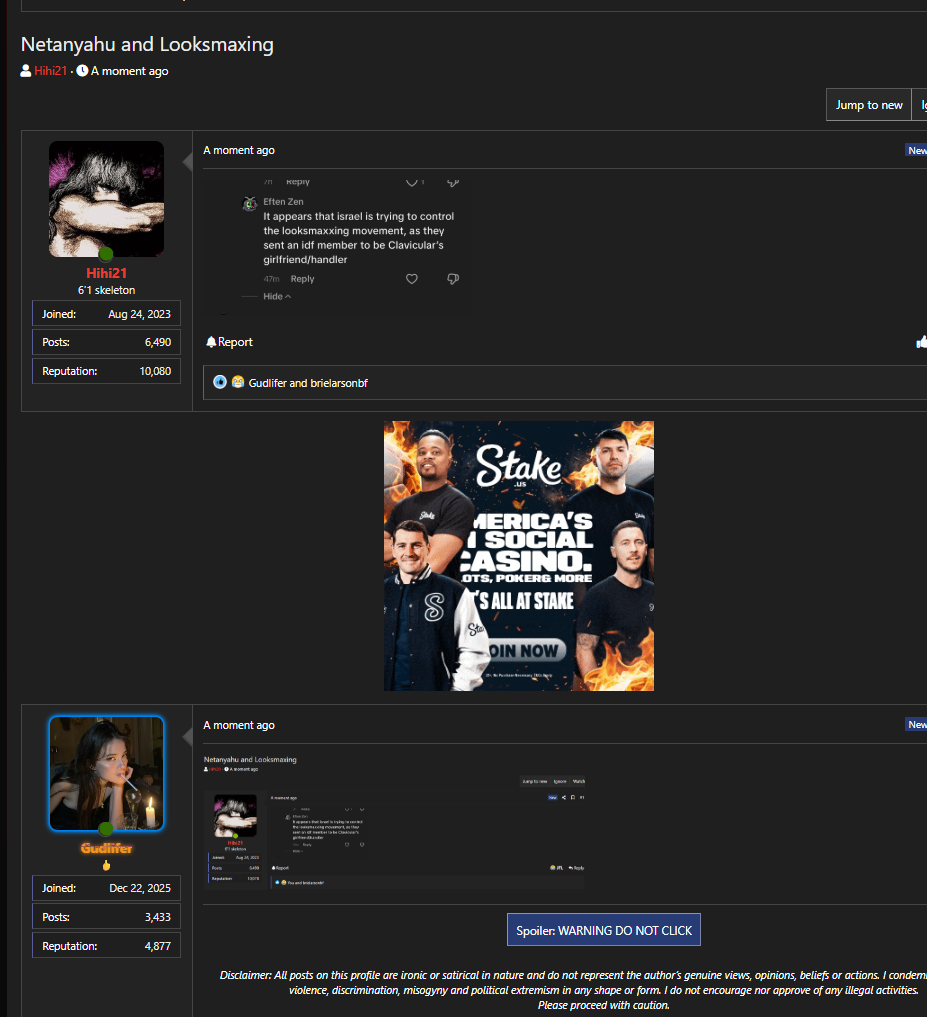Click the heart icon under Eften Zen comment
Image resolution: width=927 pixels, height=1017 pixels.
412,279
